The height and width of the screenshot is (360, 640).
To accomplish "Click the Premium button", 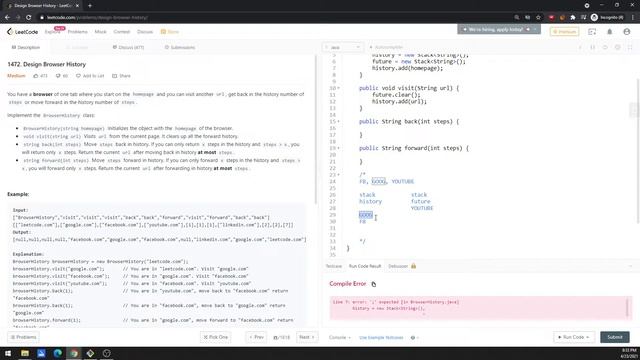I will tap(564, 31).
